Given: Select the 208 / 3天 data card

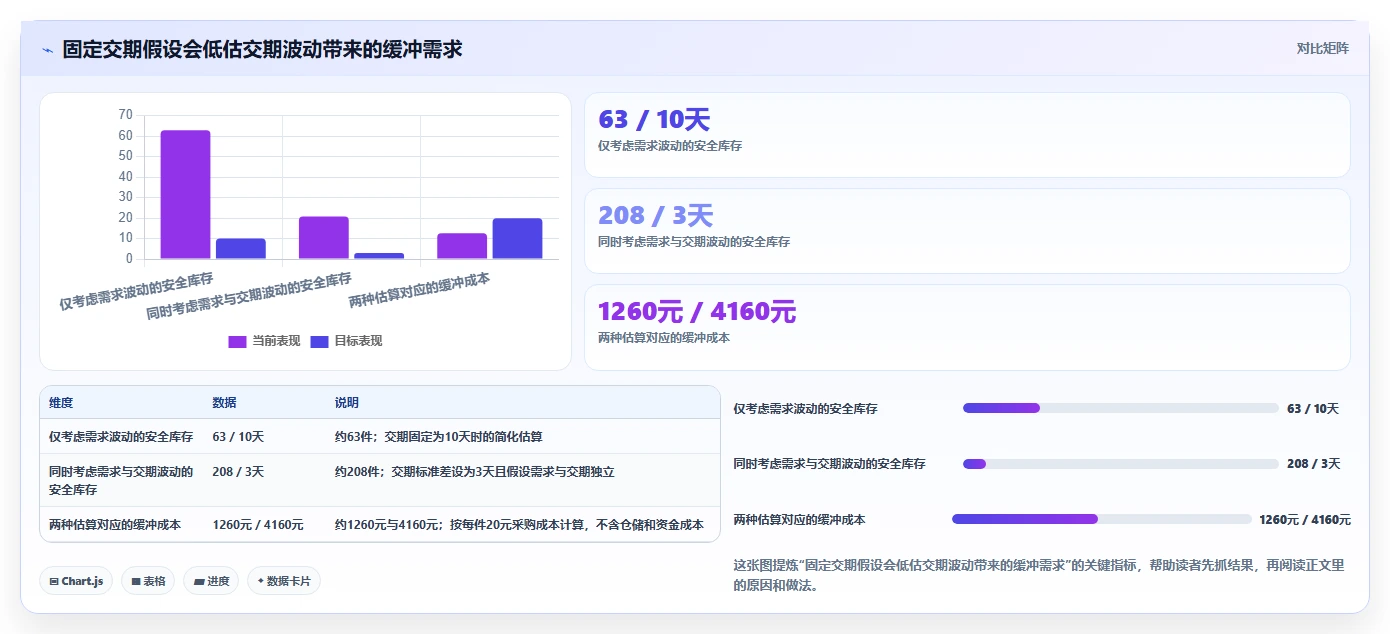Looking at the screenshot, I should [x=967, y=231].
